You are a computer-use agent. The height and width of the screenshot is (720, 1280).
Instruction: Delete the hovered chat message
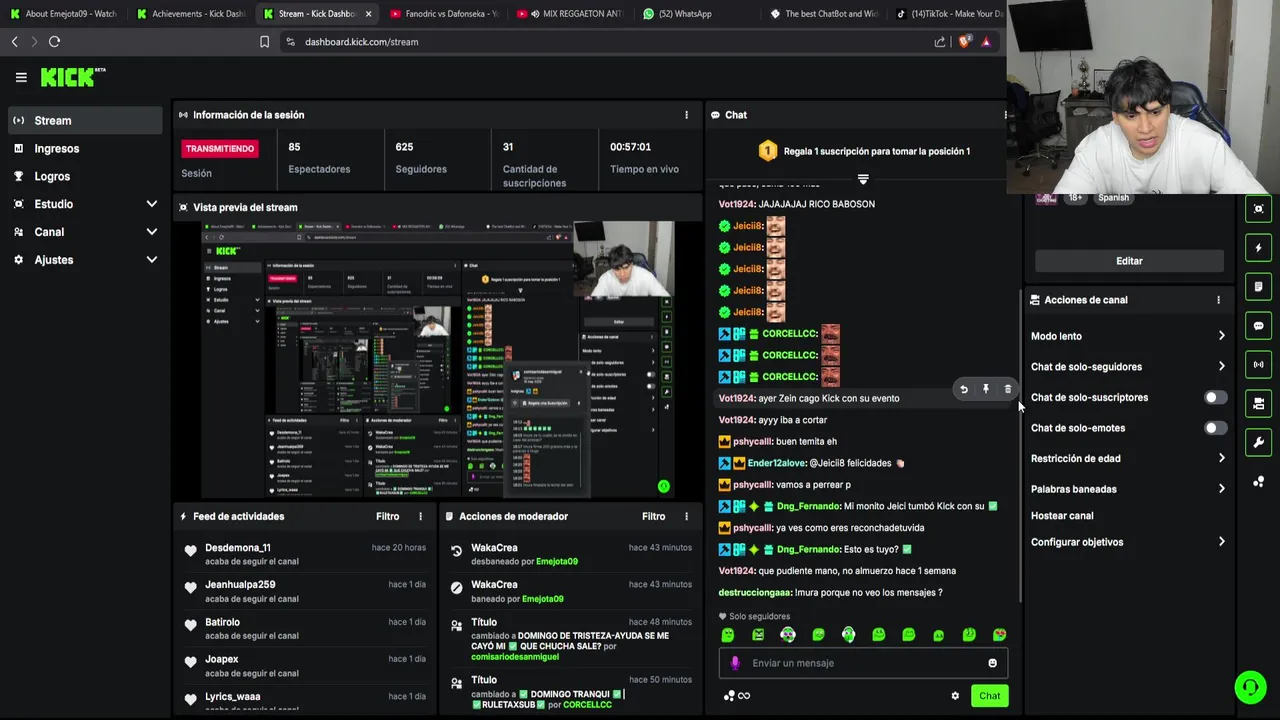tap(1007, 390)
